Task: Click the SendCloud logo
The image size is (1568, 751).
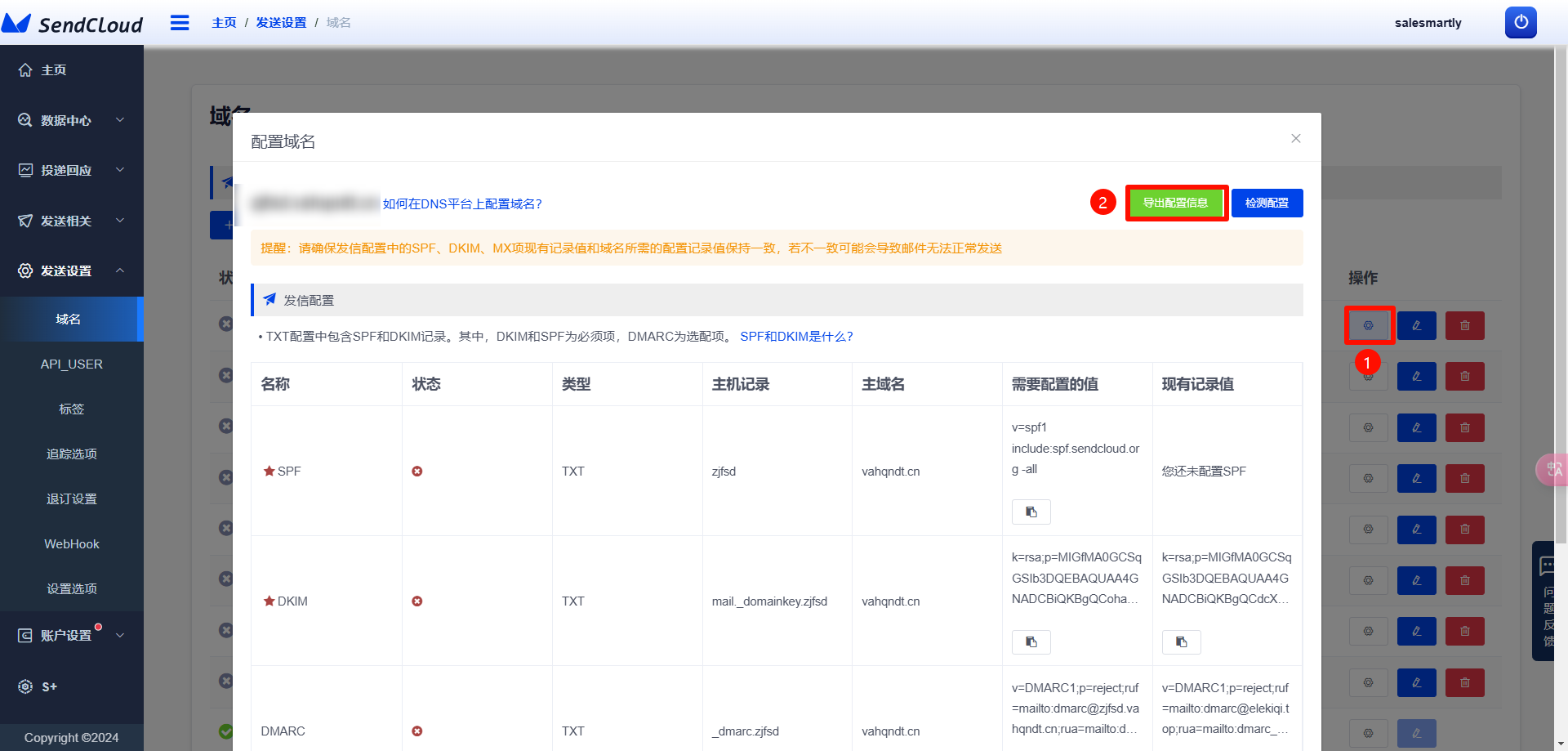Action: 73,24
